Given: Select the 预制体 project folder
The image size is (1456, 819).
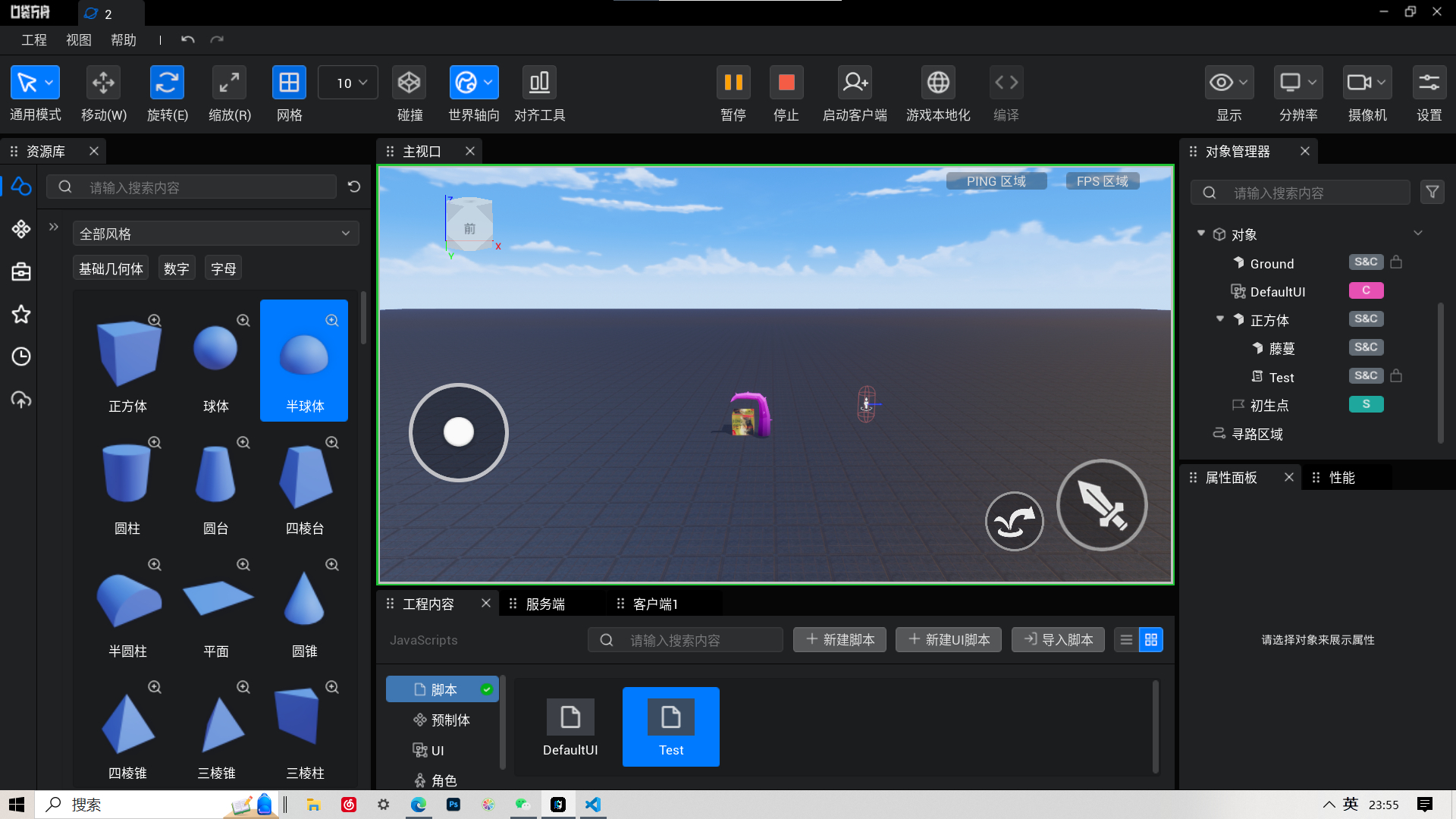Looking at the screenshot, I should 442,720.
